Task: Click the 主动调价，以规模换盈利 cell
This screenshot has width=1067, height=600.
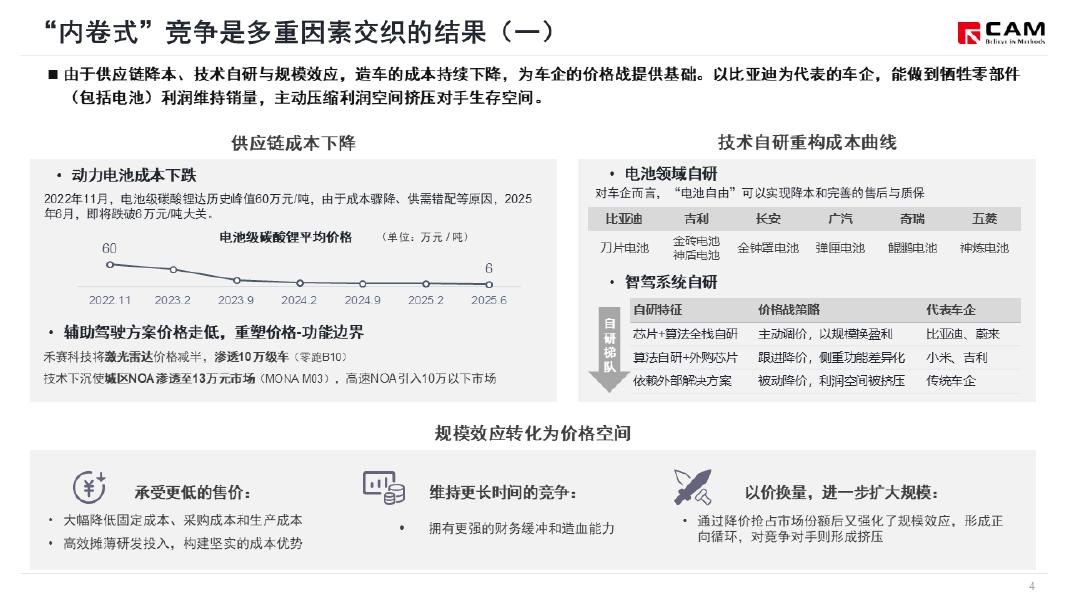Action: tap(825, 334)
